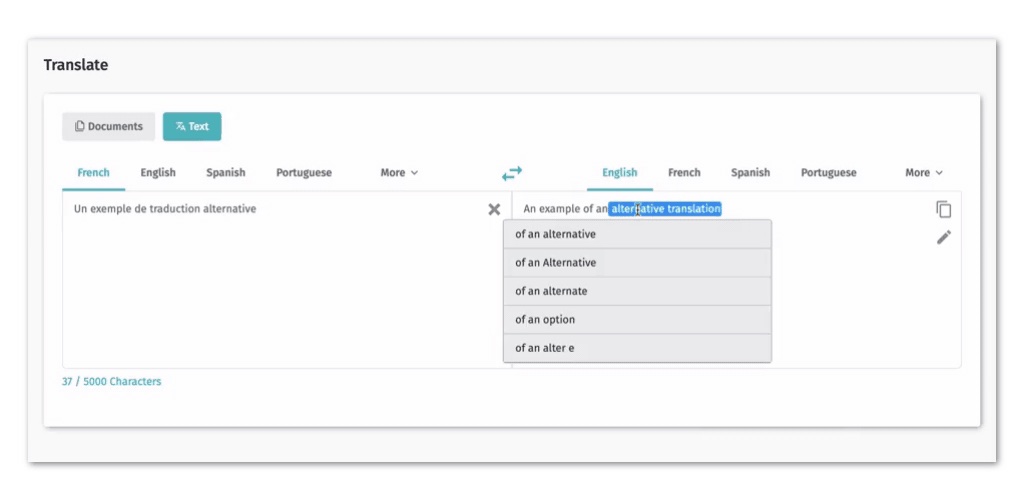
Task: Choose Spanish as source language
Action: pos(226,173)
